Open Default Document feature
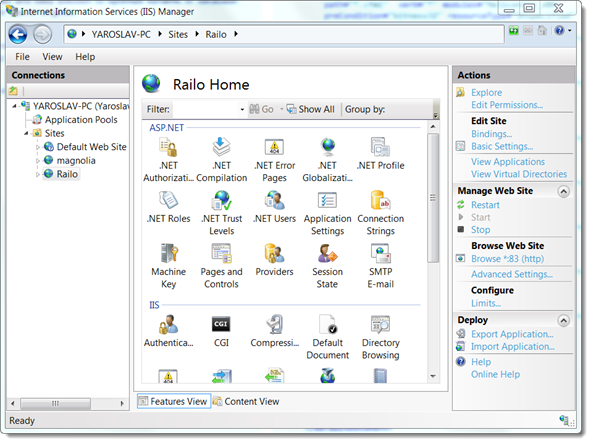The image size is (591, 443). coord(328,337)
